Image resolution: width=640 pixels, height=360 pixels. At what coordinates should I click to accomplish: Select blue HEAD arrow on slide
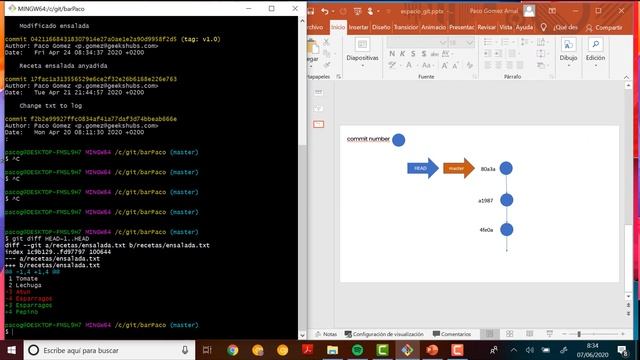[423, 168]
